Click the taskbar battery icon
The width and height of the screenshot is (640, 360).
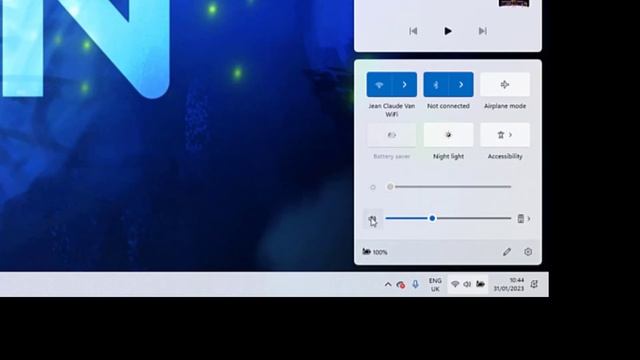click(x=480, y=284)
